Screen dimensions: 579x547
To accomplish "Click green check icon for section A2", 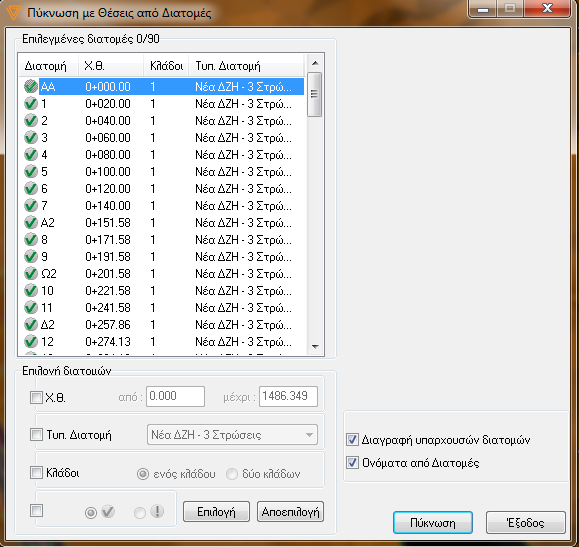I will [x=31, y=222].
